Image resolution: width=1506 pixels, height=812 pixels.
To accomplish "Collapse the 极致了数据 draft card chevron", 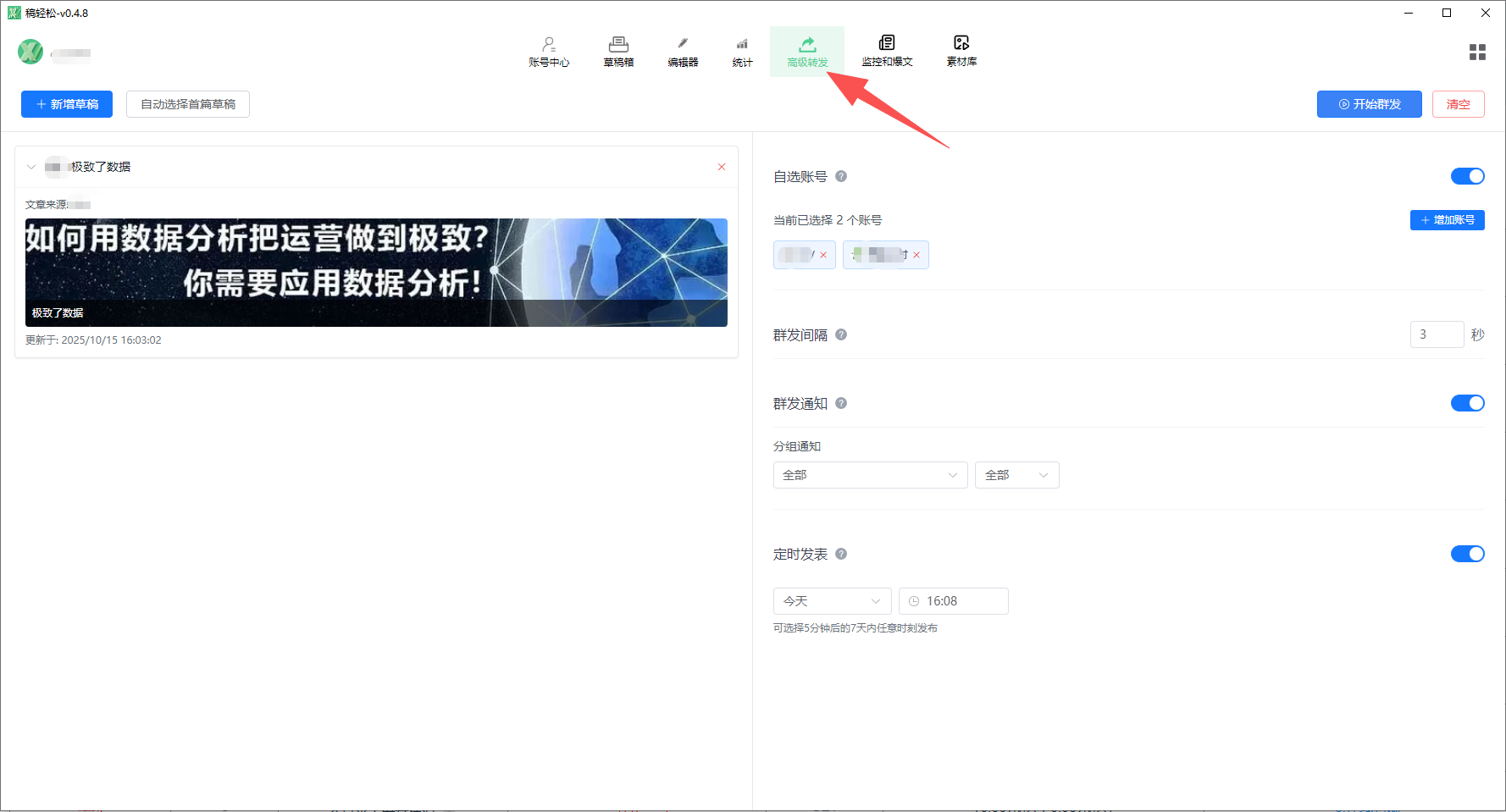I will tap(31, 167).
